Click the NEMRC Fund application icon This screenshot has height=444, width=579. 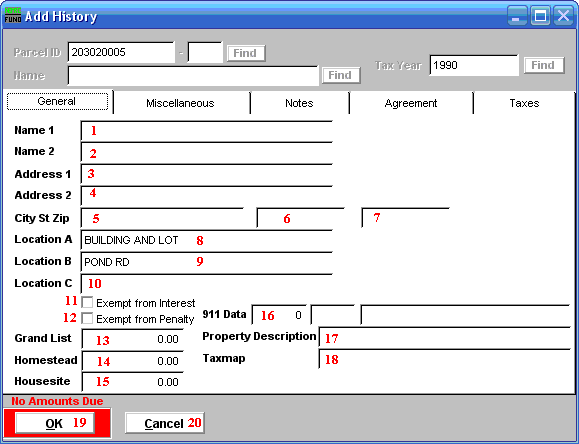pos(13,15)
